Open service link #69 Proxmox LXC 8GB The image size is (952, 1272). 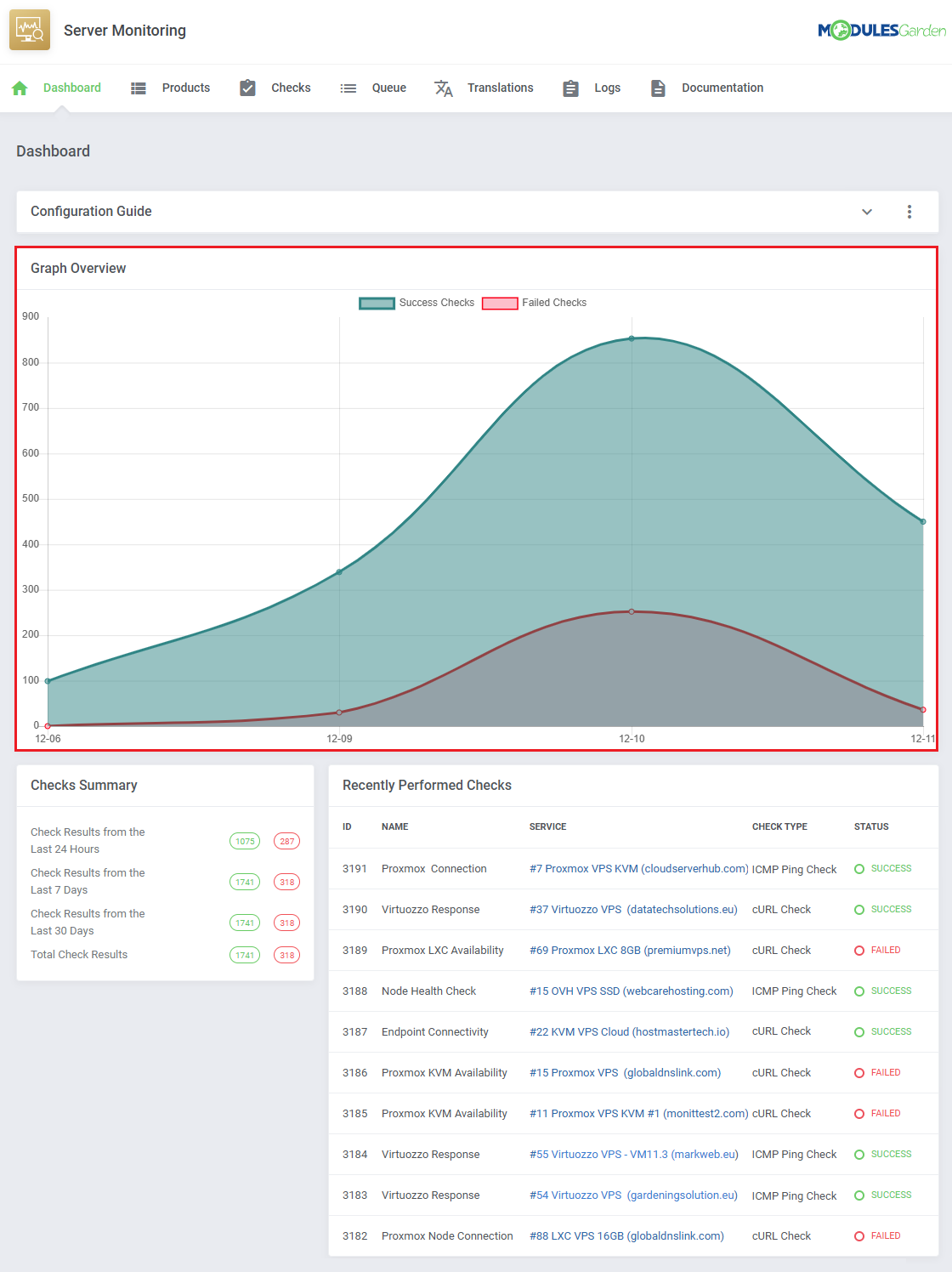(630, 951)
